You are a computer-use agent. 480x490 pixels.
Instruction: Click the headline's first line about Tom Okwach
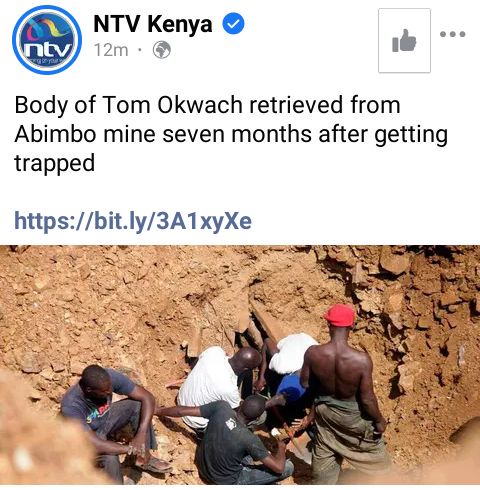(x=207, y=105)
